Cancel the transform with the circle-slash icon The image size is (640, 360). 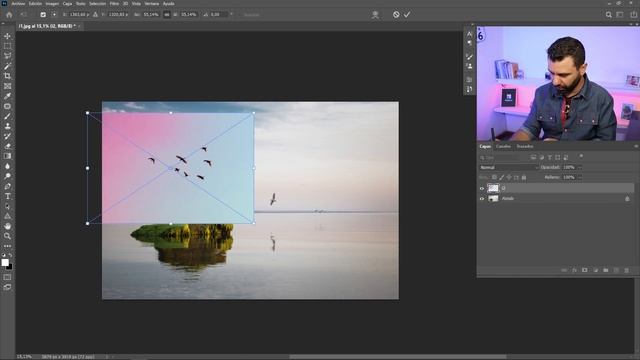click(396, 14)
